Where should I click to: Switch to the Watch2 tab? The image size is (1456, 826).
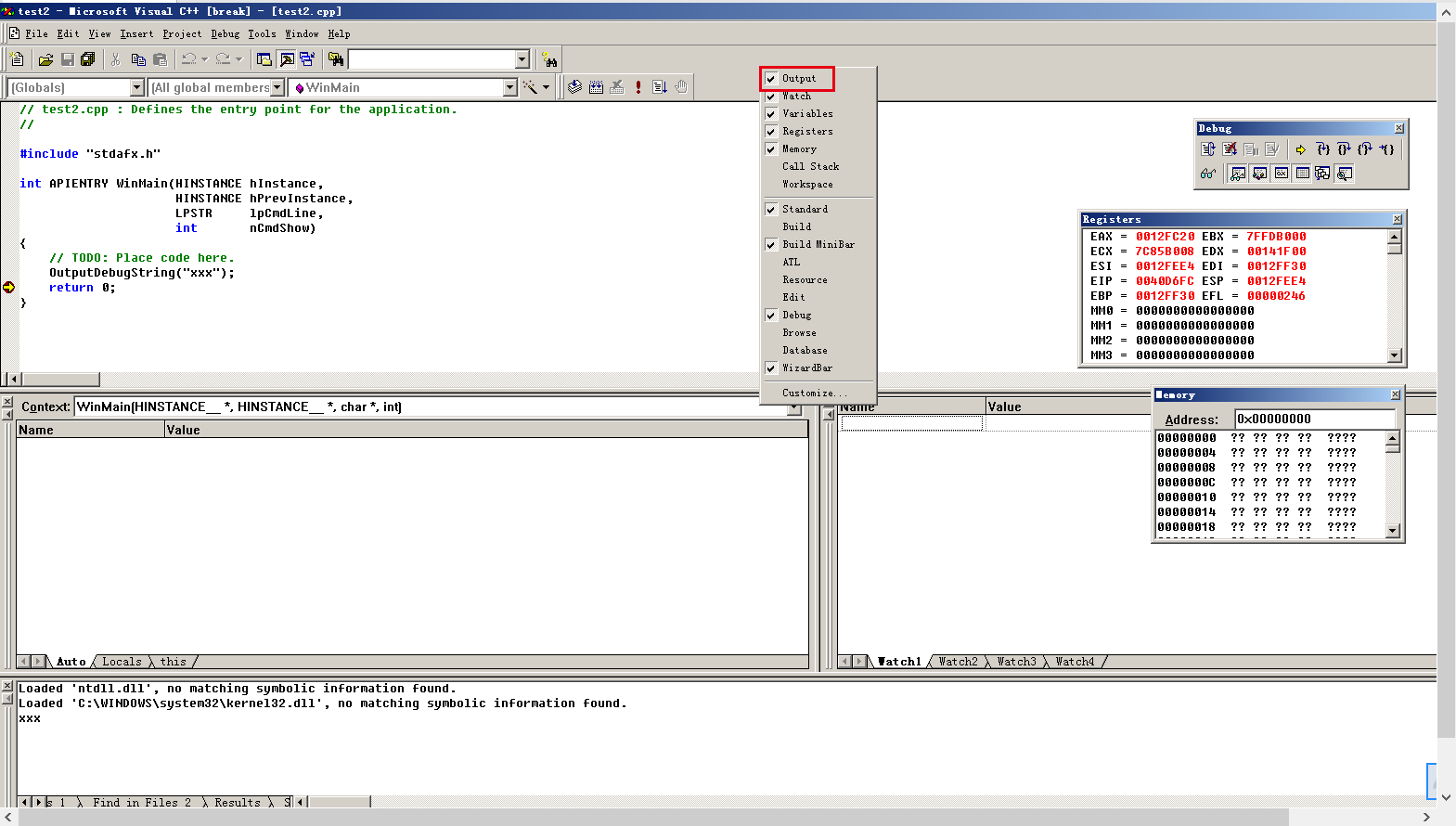tap(958, 662)
